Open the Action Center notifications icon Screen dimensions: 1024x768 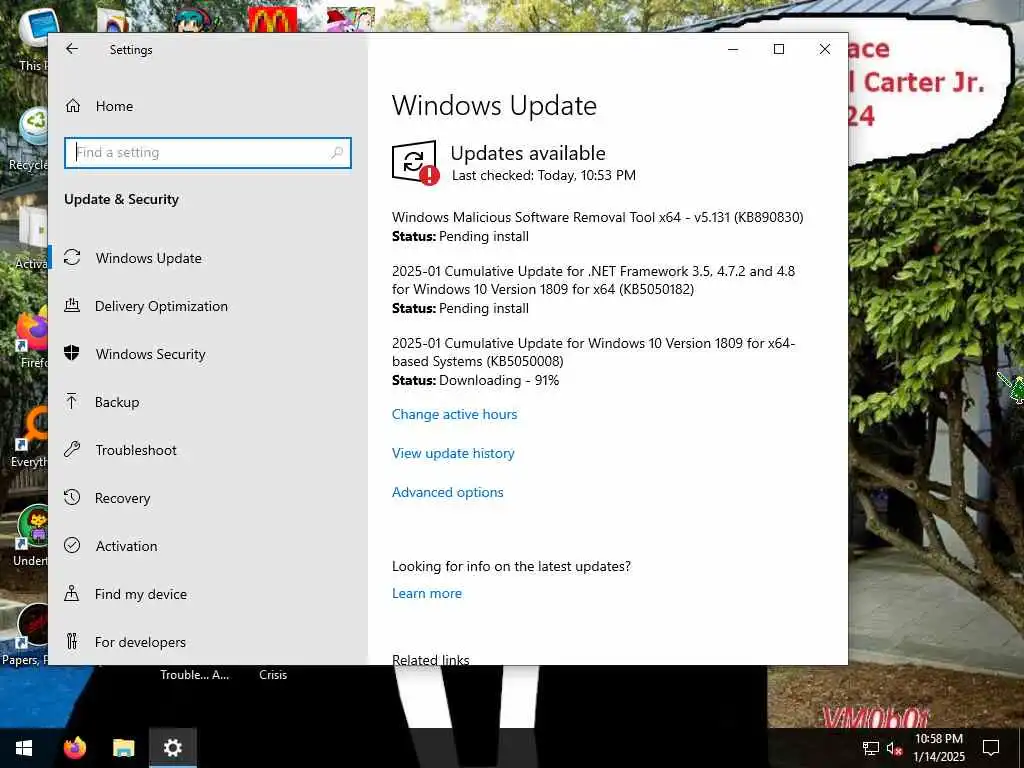point(991,748)
